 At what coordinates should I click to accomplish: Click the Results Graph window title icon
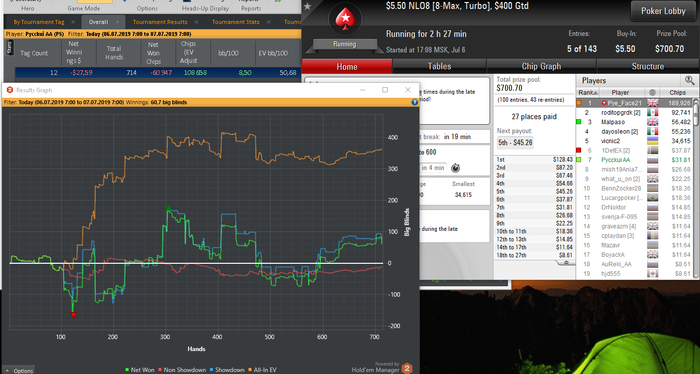tap(9, 90)
